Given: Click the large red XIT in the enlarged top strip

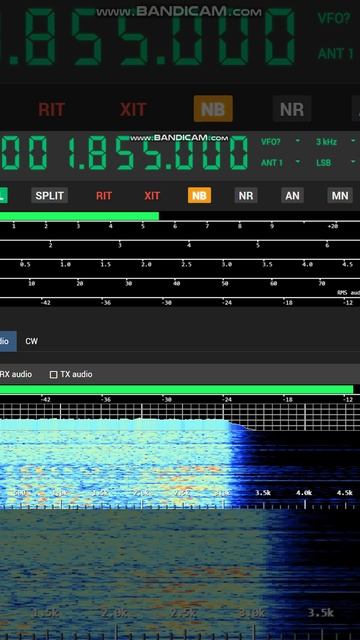Looking at the screenshot, I should (x=133, y=109).
